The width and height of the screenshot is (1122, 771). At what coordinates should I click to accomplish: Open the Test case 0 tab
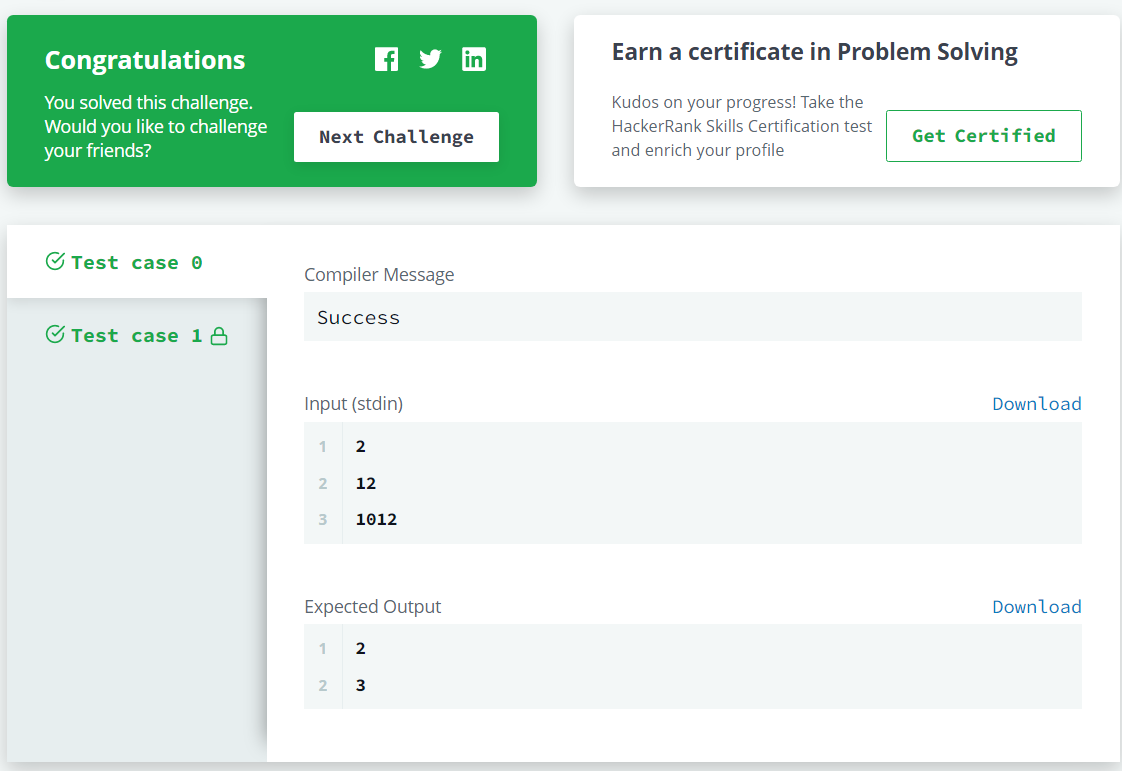pyautogui.click(x=137, y=262)
